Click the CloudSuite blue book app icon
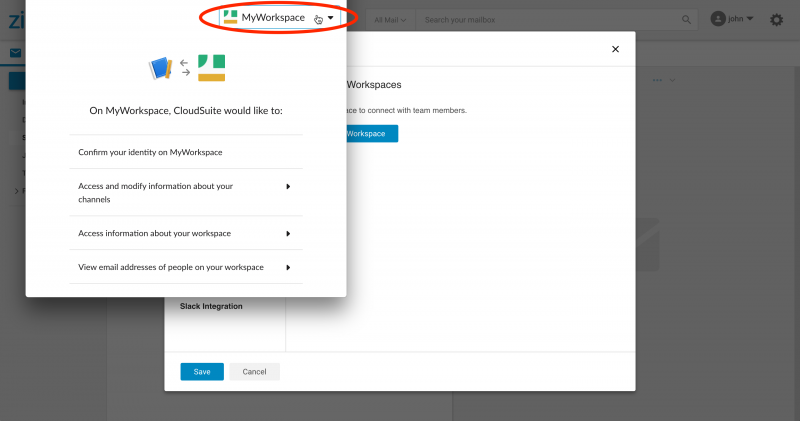The width and height of the screenshot is (800, 421). click(x=161, y=68)
